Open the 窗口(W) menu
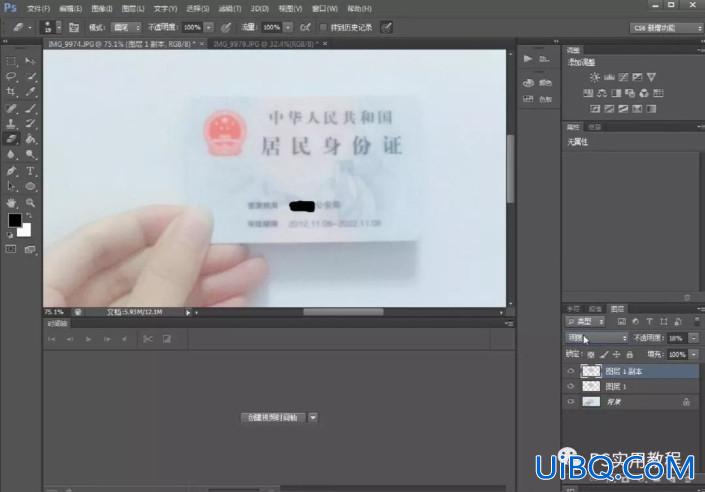 pyautogui.click(x=325, y=9)
